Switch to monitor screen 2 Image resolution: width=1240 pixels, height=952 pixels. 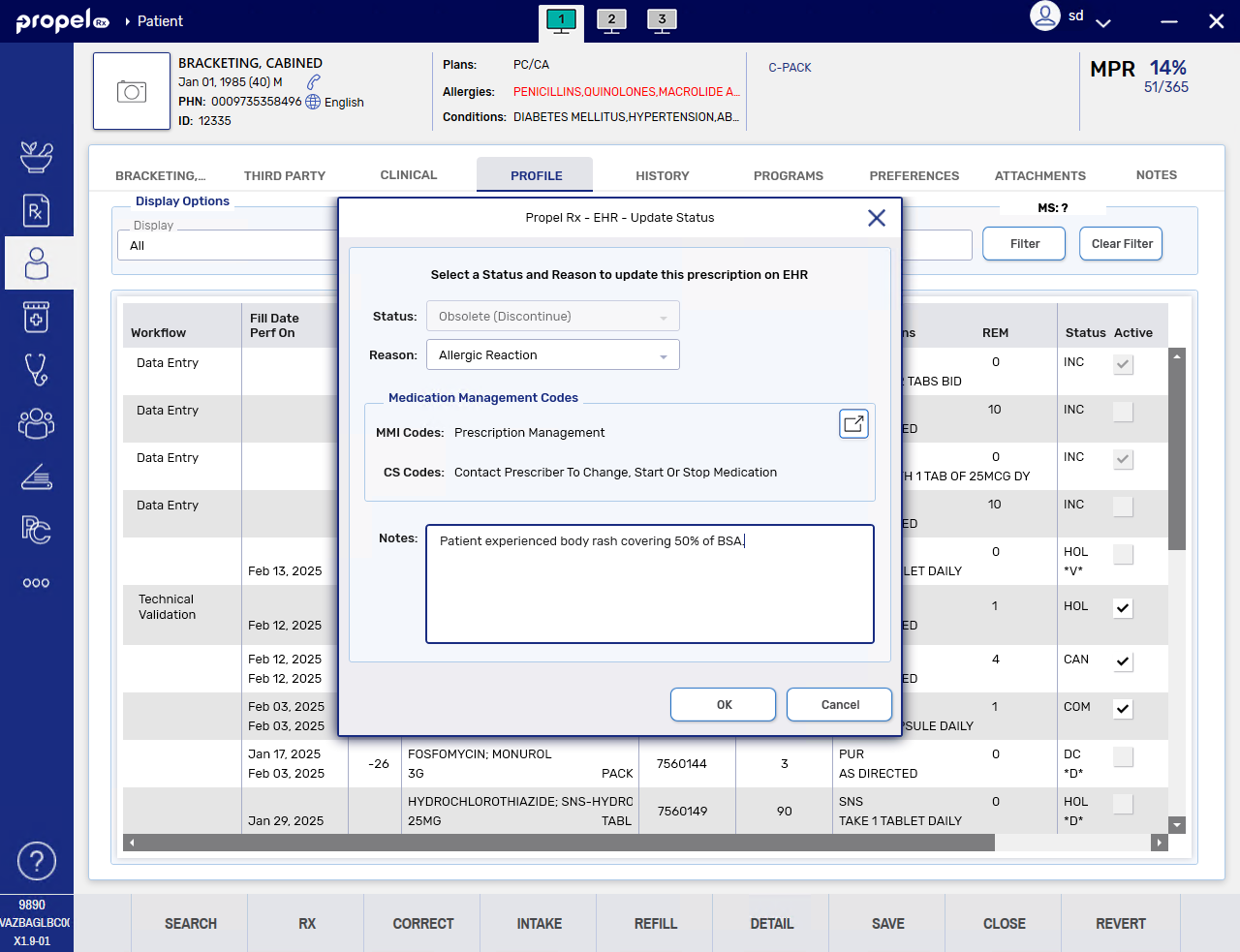pos(611,20)
